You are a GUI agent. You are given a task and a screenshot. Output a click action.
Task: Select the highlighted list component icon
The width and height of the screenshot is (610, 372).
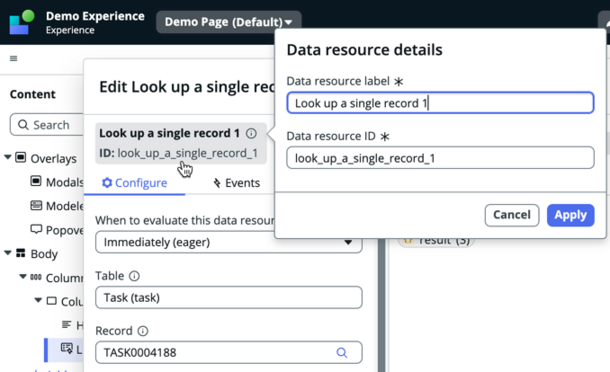pos(67,348)
